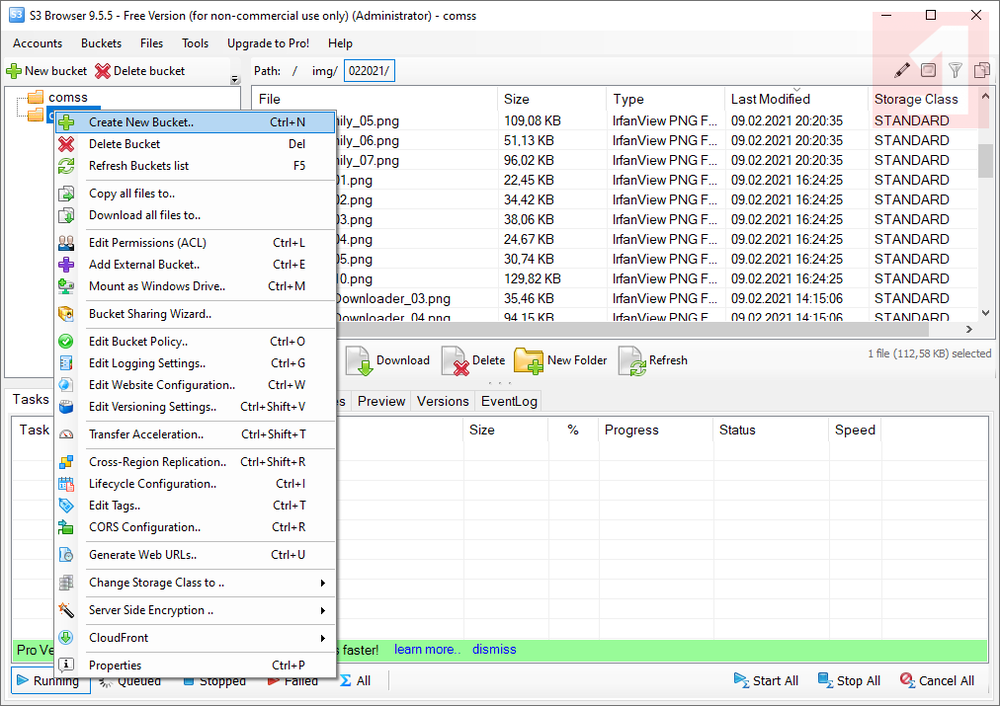
Task: Open the Tools menu
Action: coord(195,43)
